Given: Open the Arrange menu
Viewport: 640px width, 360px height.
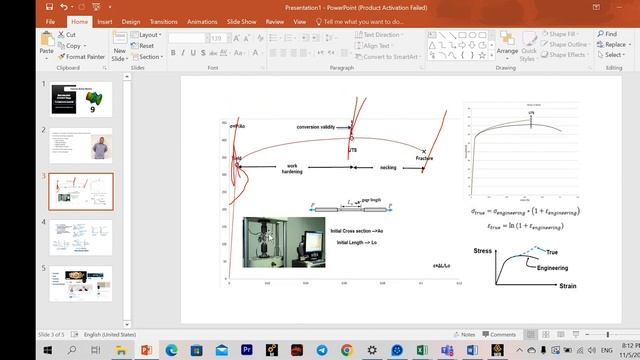Looking at the screenshot, I should click(507, 46).
